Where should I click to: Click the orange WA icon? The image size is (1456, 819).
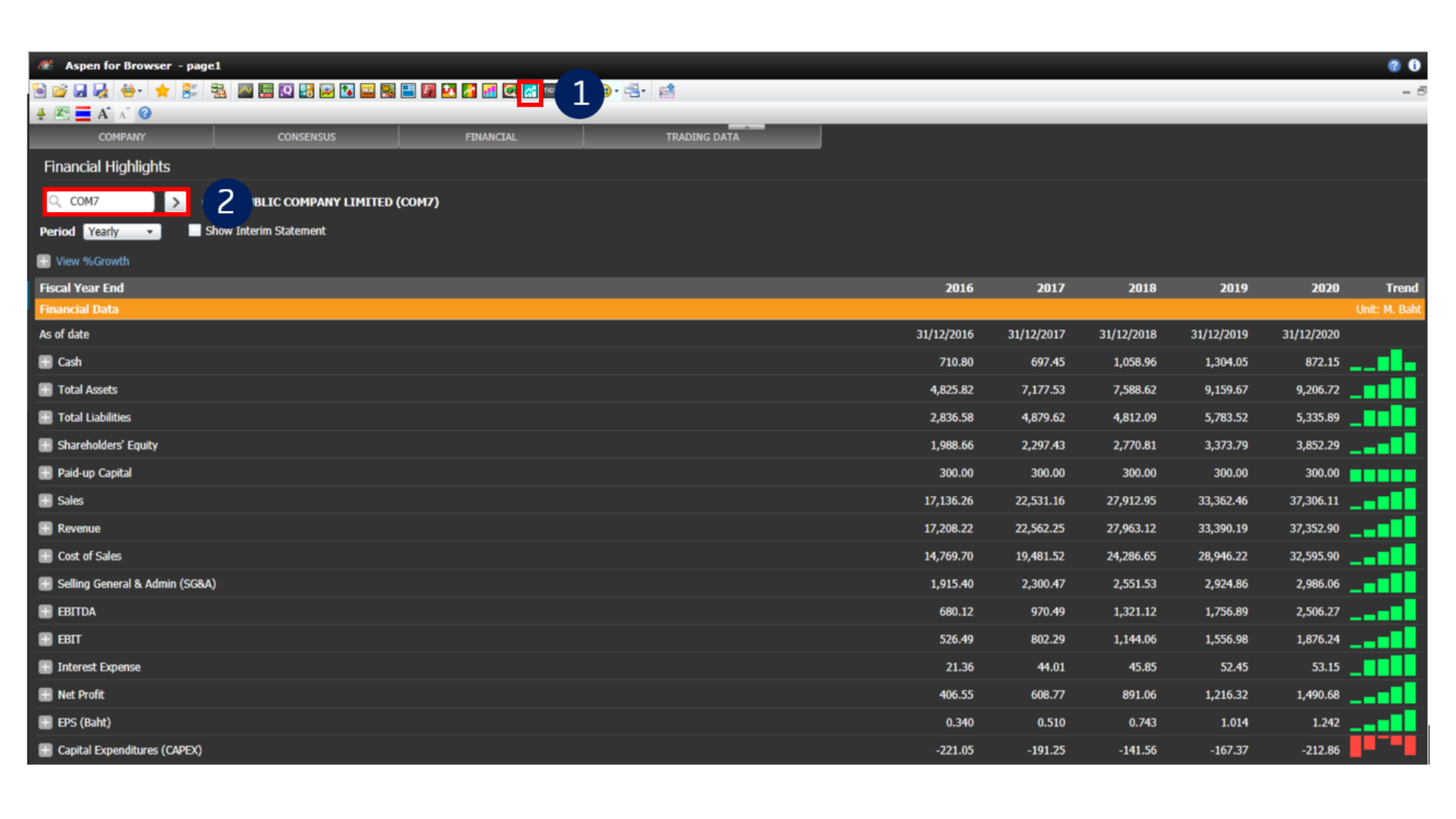(368, 92)
